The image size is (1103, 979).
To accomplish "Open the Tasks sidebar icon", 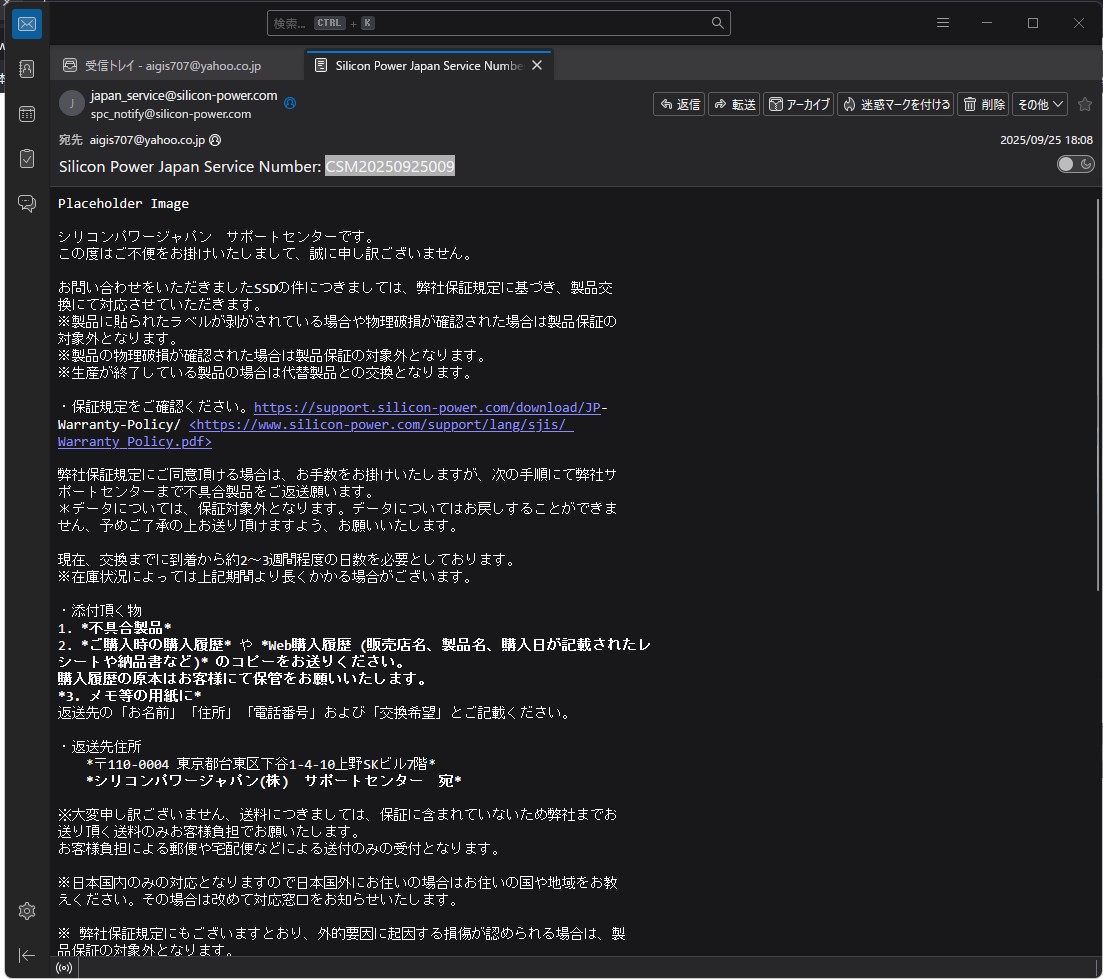I will (27, 159).
